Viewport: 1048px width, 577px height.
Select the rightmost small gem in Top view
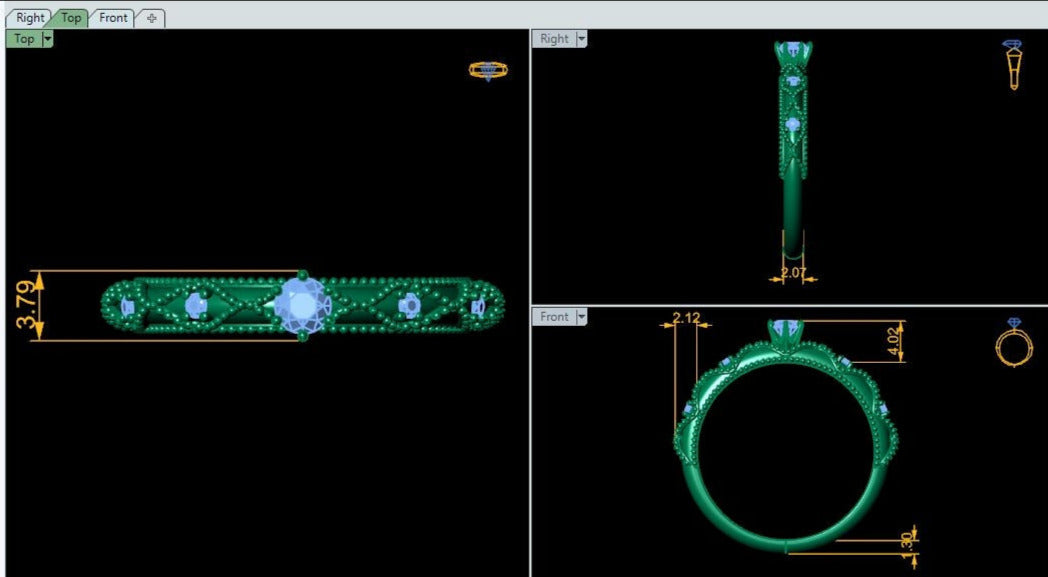pos(477,307)
